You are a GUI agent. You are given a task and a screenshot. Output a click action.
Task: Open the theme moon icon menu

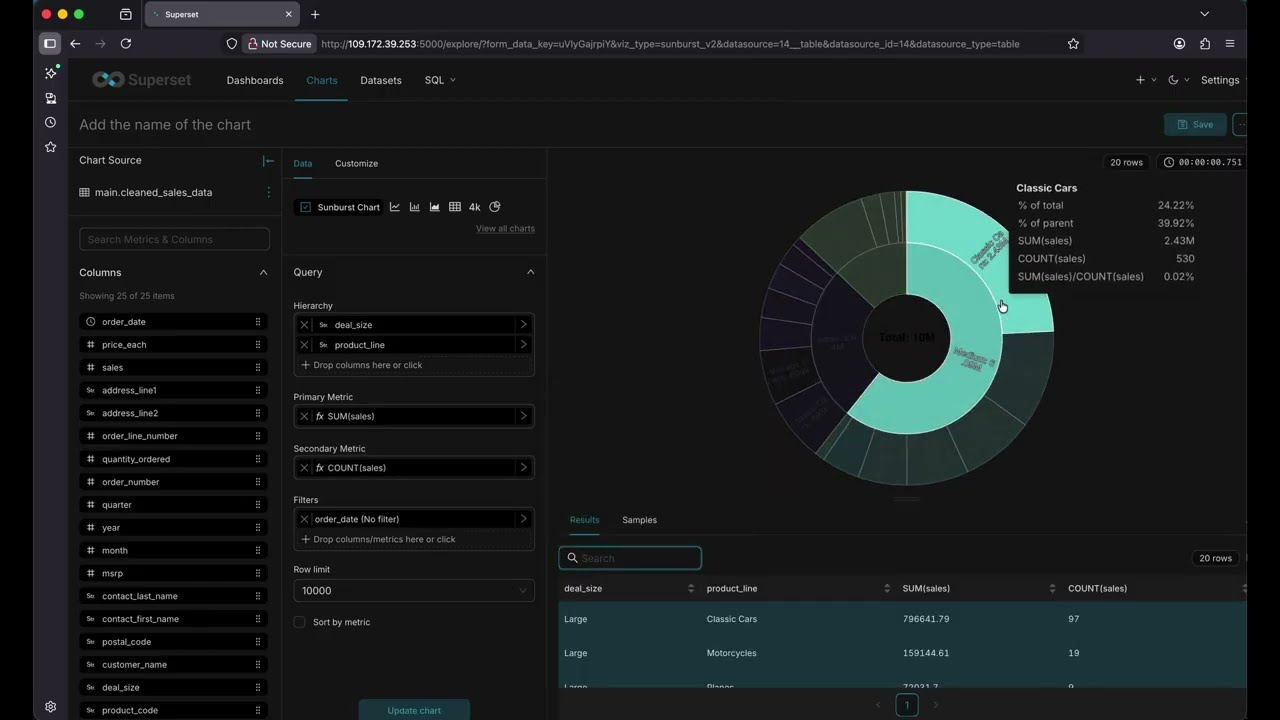pyautogui.click(x=1178, y=80)
